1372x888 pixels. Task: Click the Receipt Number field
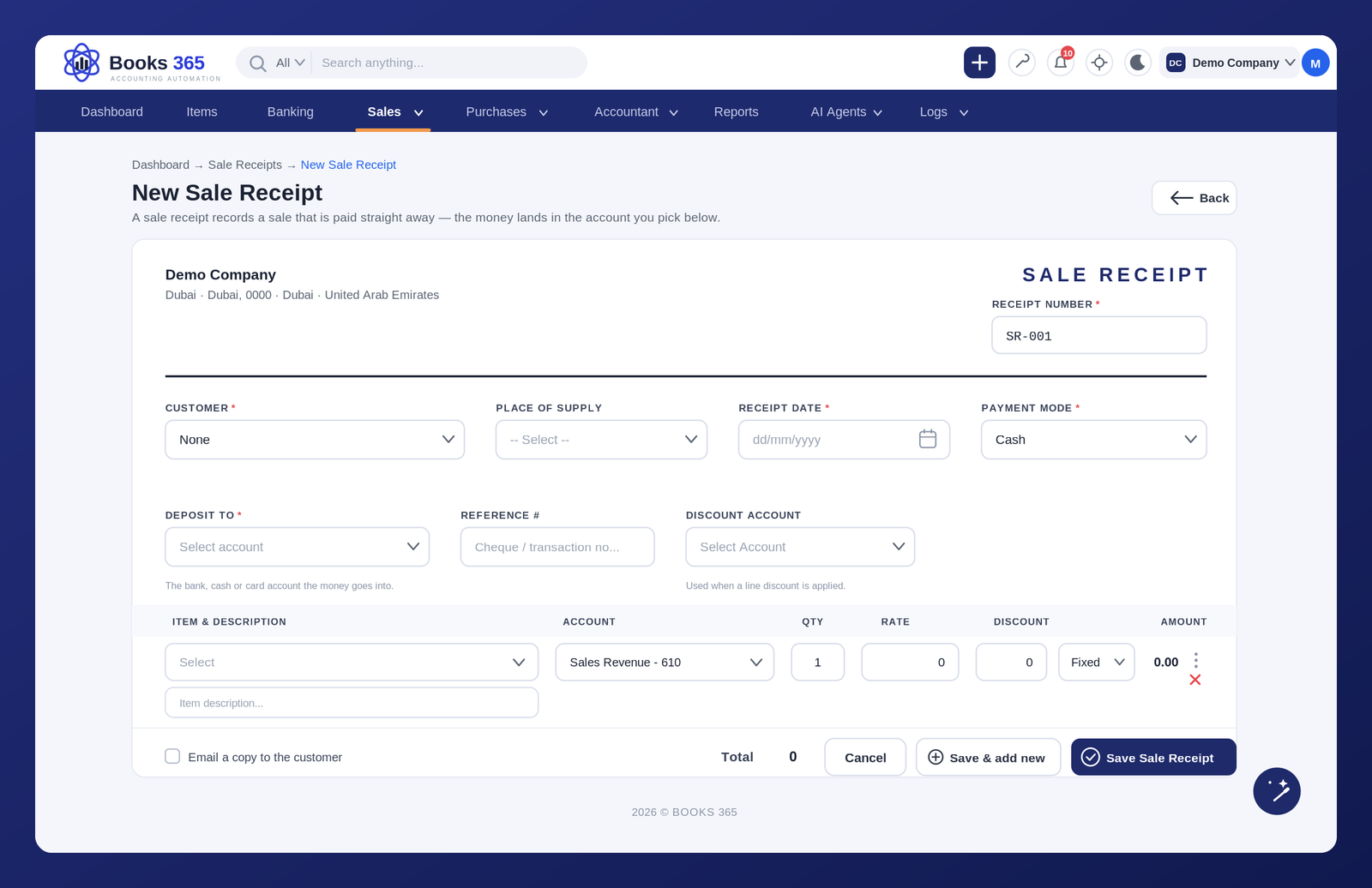pos(1099,335)
